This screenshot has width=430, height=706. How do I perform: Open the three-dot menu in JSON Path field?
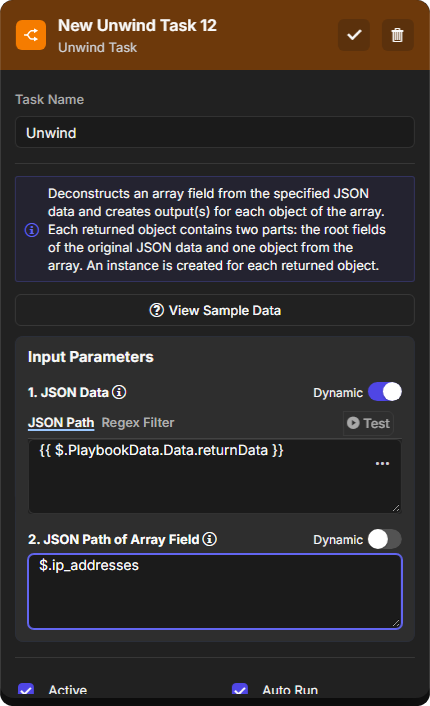[x=382, y=463]
